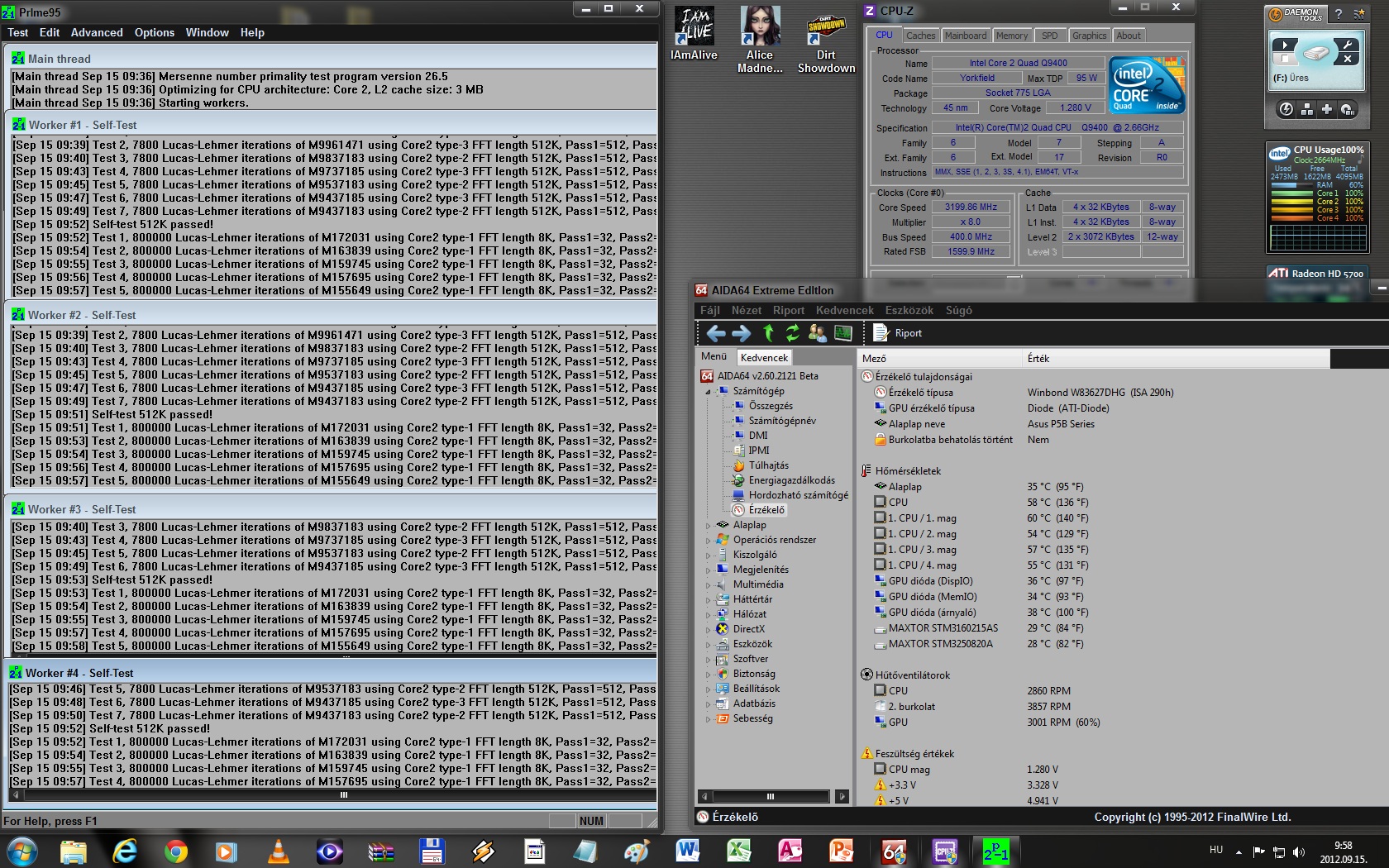
Task: Open the Eszközök menu in AIDA64
Action: pyautogui.click(x=909, y=310)
